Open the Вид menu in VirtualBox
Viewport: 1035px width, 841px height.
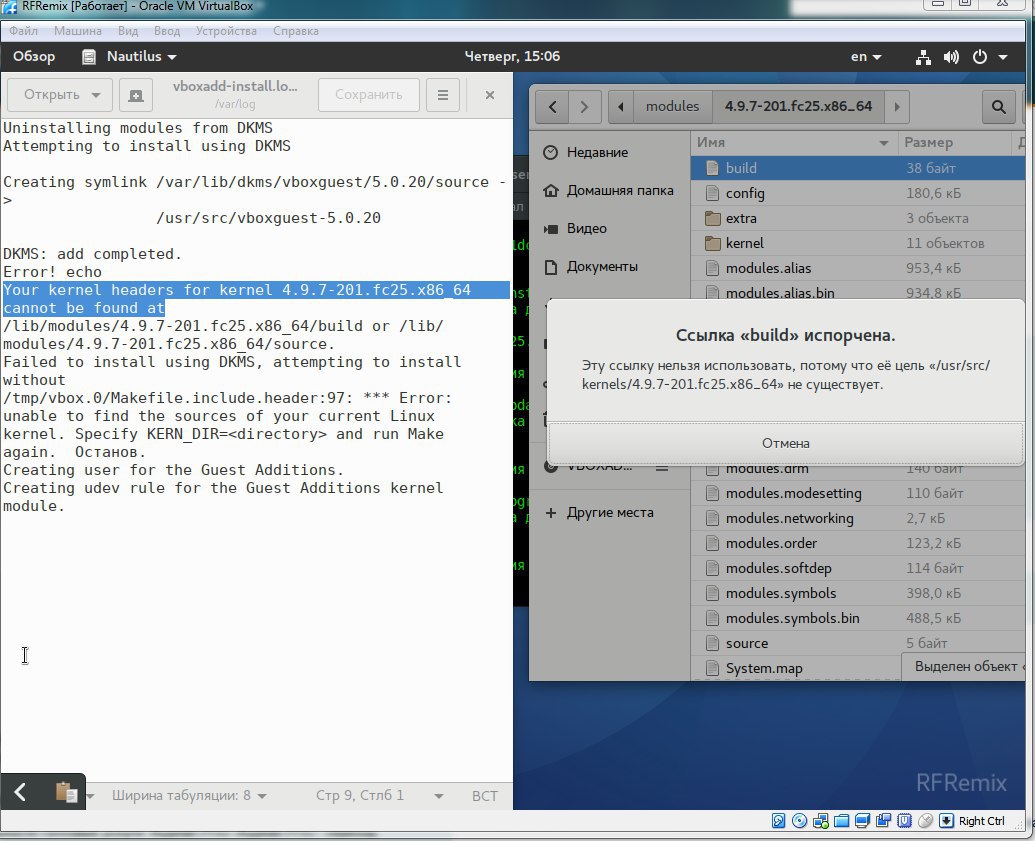[128, 31]
